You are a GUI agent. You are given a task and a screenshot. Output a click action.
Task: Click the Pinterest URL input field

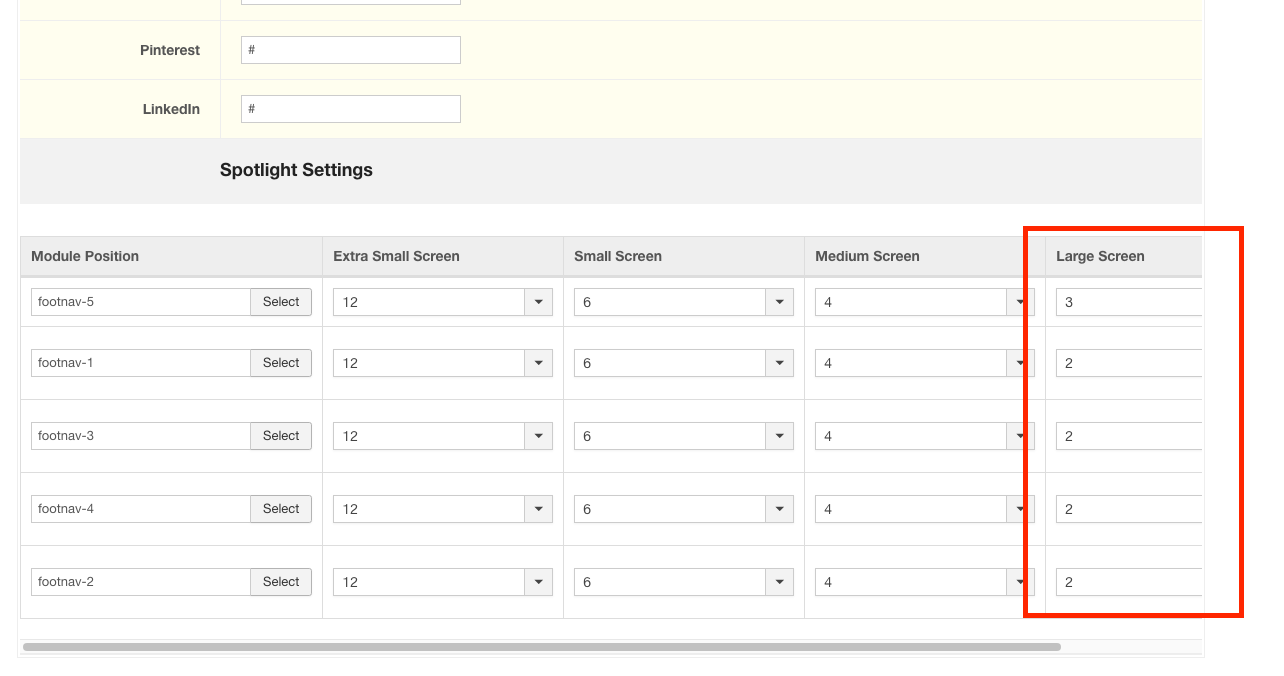[x=350, y=50]
